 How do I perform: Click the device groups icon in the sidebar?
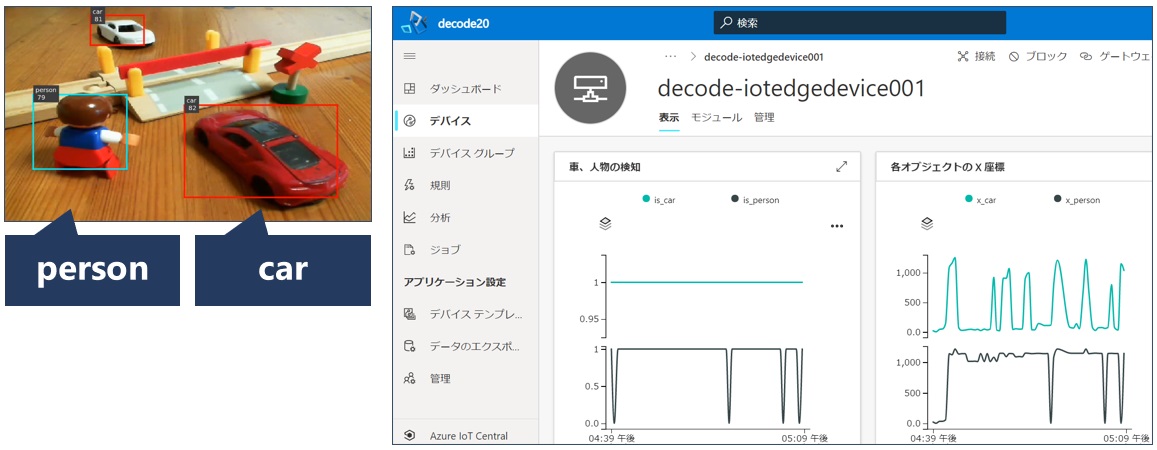coord(410,153)
